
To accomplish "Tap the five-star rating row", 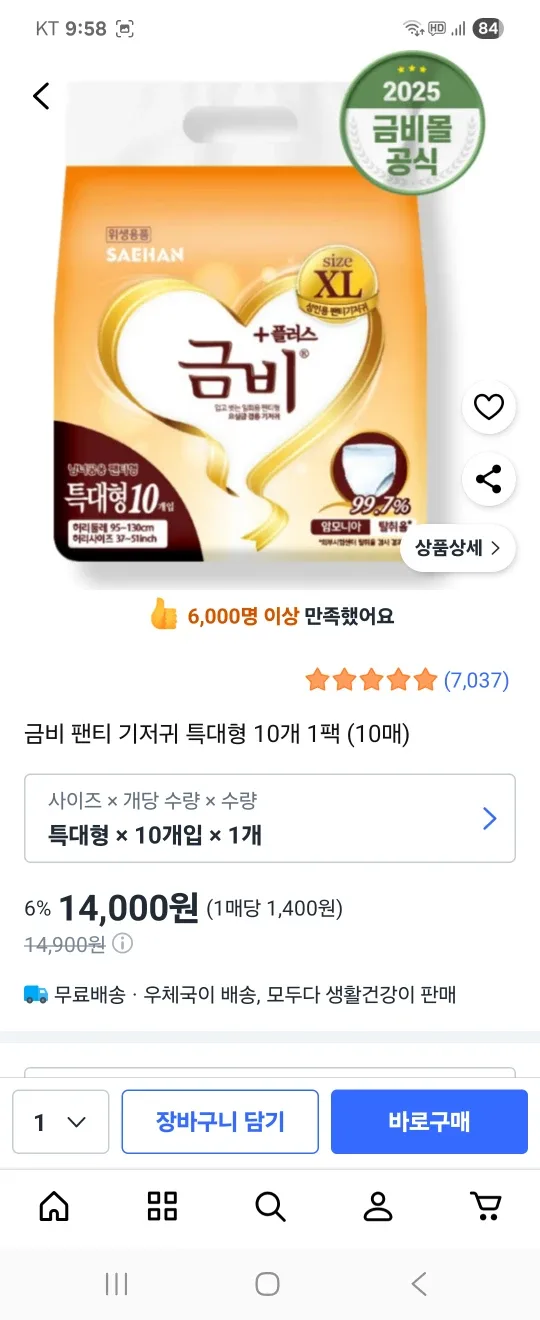I will [407, 680].
